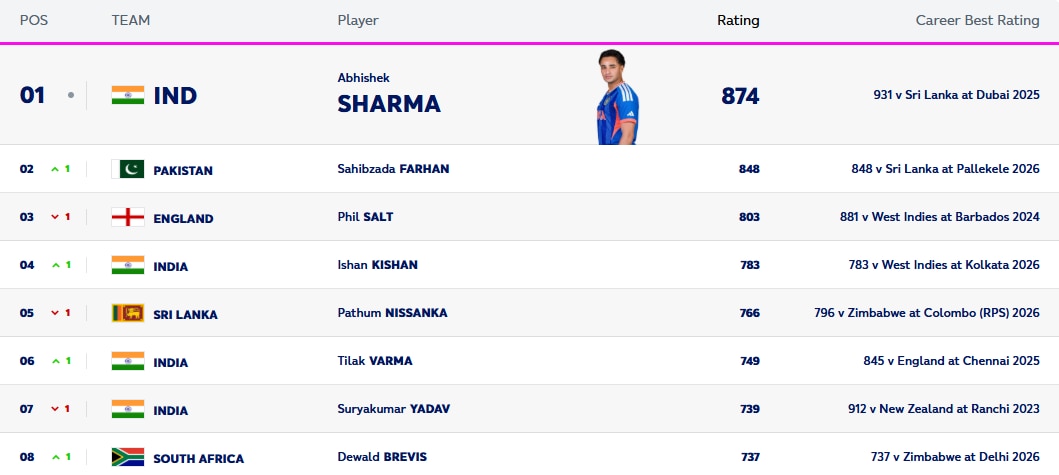
Task: Click Pathum Nissanka's name
Action: click(x=392, y=313)
